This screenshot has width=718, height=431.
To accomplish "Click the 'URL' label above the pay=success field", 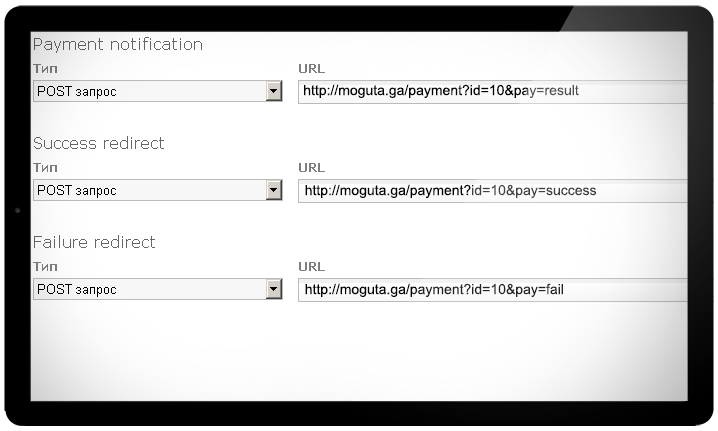I will (x=311, y=168).
